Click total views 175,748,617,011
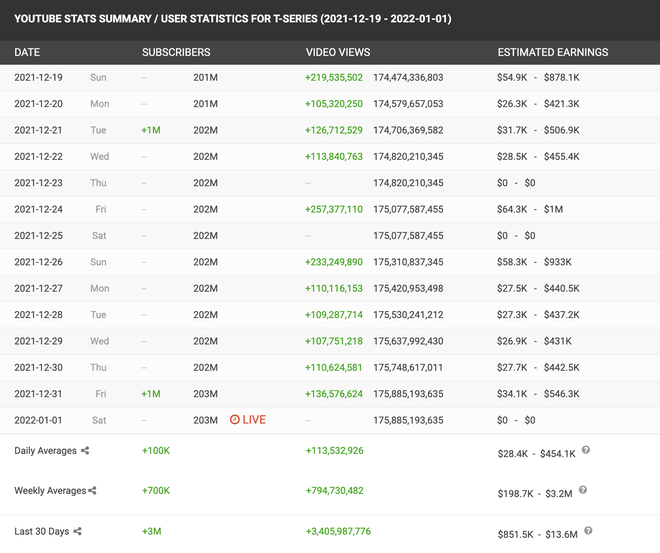 (408, 368)
